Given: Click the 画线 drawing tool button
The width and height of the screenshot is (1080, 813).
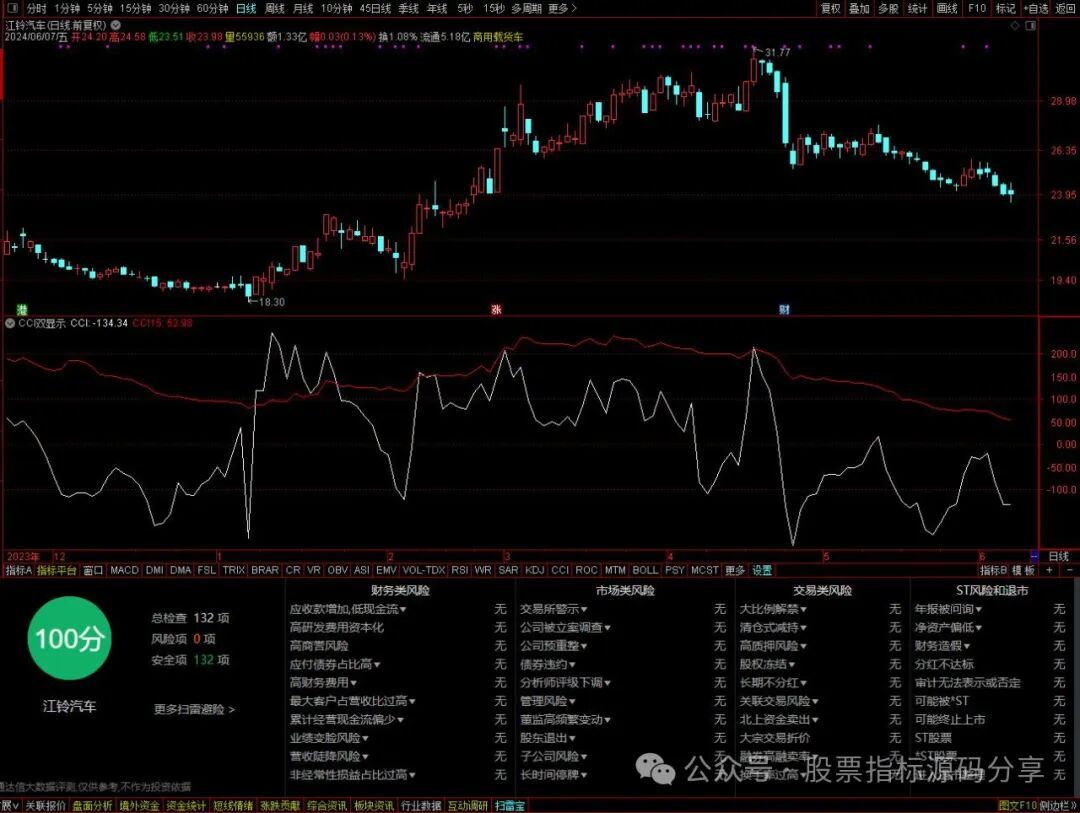Looking at the screenshot, I should click(947, 8).
